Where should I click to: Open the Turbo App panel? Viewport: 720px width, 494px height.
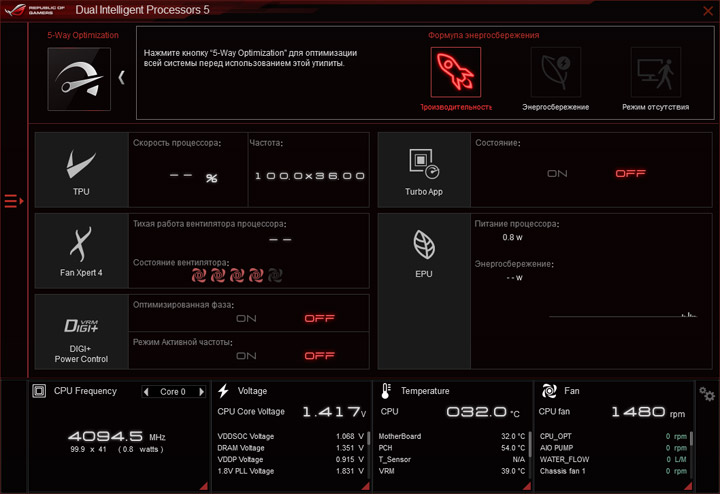(424, 170)
